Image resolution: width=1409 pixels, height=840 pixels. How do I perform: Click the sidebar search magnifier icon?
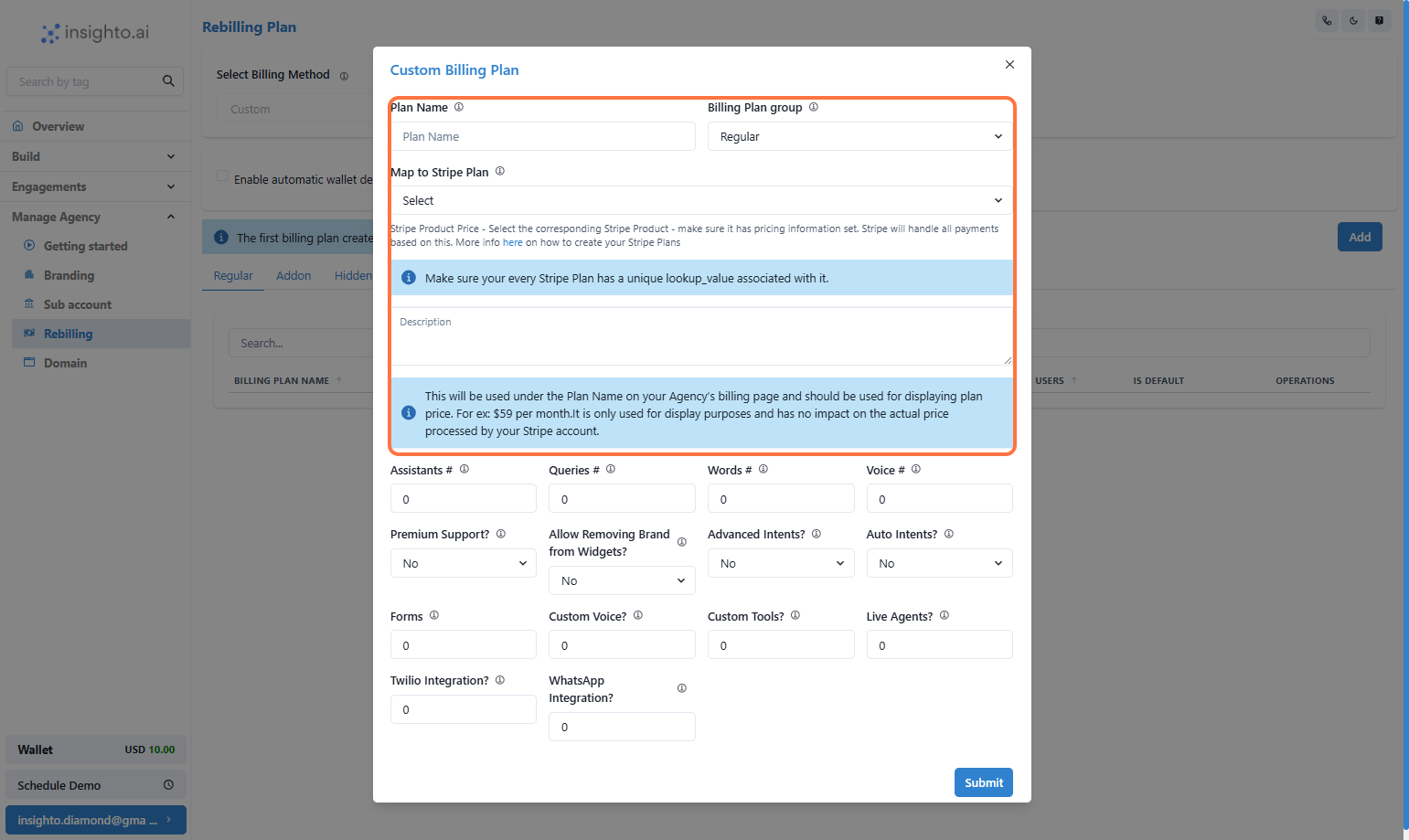pyautogui.click(x=168, y=80)
